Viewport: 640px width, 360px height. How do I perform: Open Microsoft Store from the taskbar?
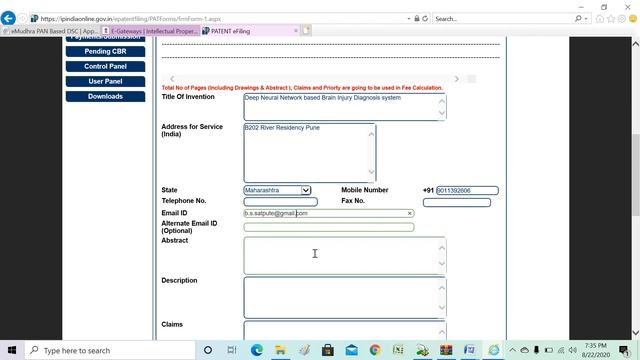click(327, 350)
